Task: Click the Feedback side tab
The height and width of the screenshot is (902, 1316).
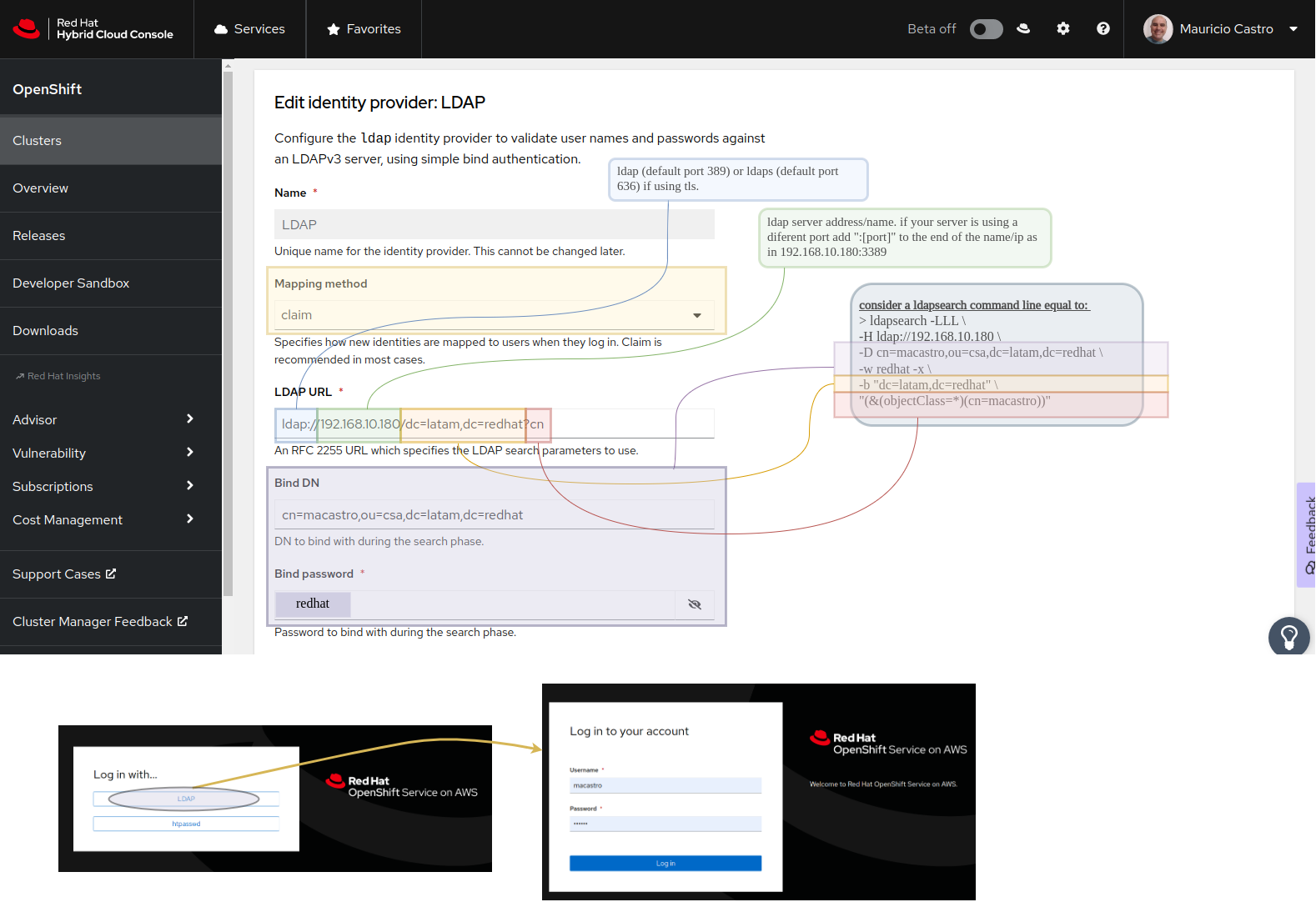Action: point(1307,535)
